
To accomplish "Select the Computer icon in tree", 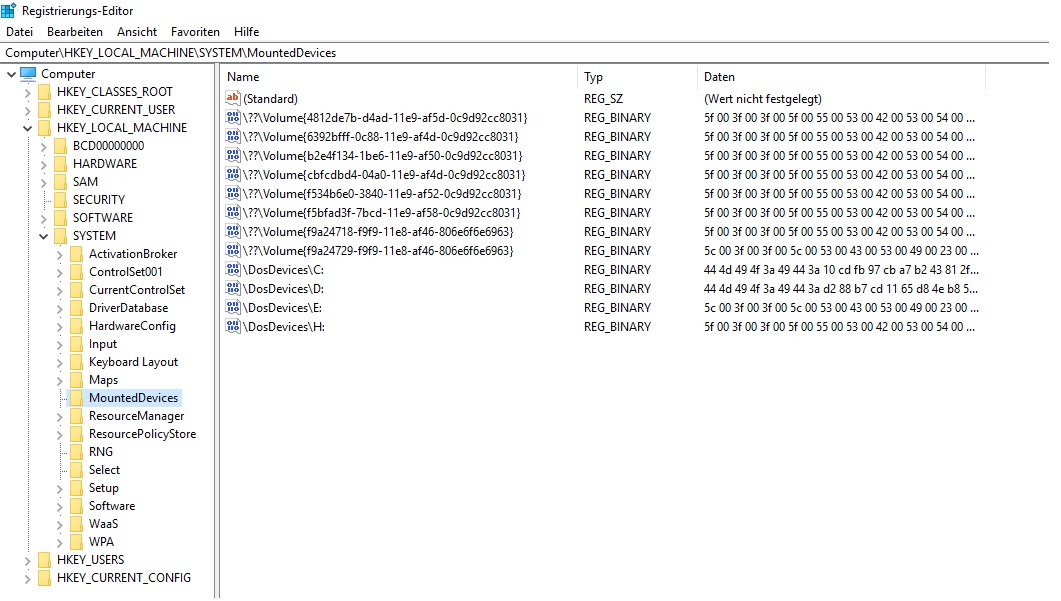I will (28, 73).
